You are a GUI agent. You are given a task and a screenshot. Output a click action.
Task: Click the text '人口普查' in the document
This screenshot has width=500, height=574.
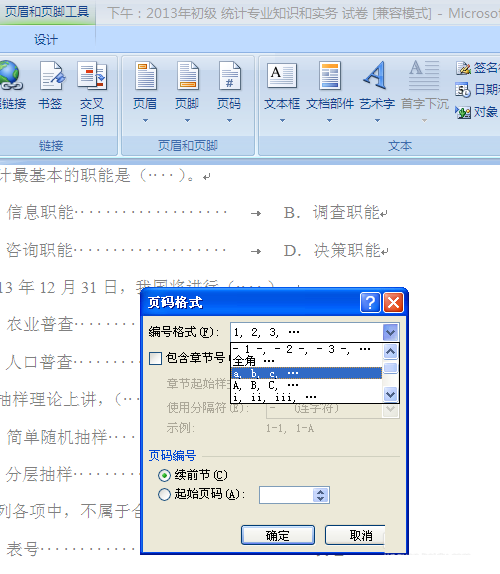pyautogui.click(x=40, y=362)
